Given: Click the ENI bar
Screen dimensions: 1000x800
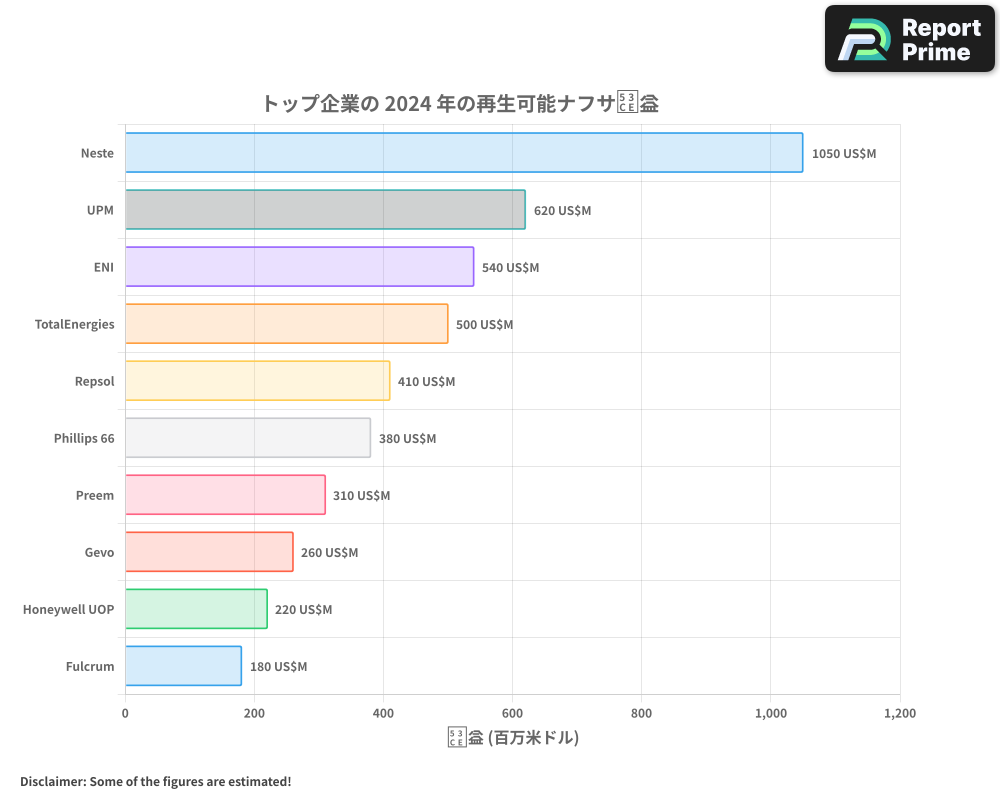Looking at the screenshot, I should 300,267.
